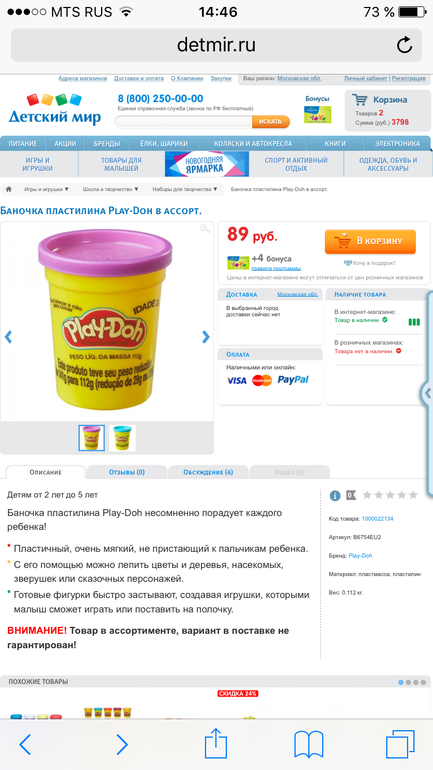
Task: Open Safari bookmarks icon
Action: (x=308, y=745)
